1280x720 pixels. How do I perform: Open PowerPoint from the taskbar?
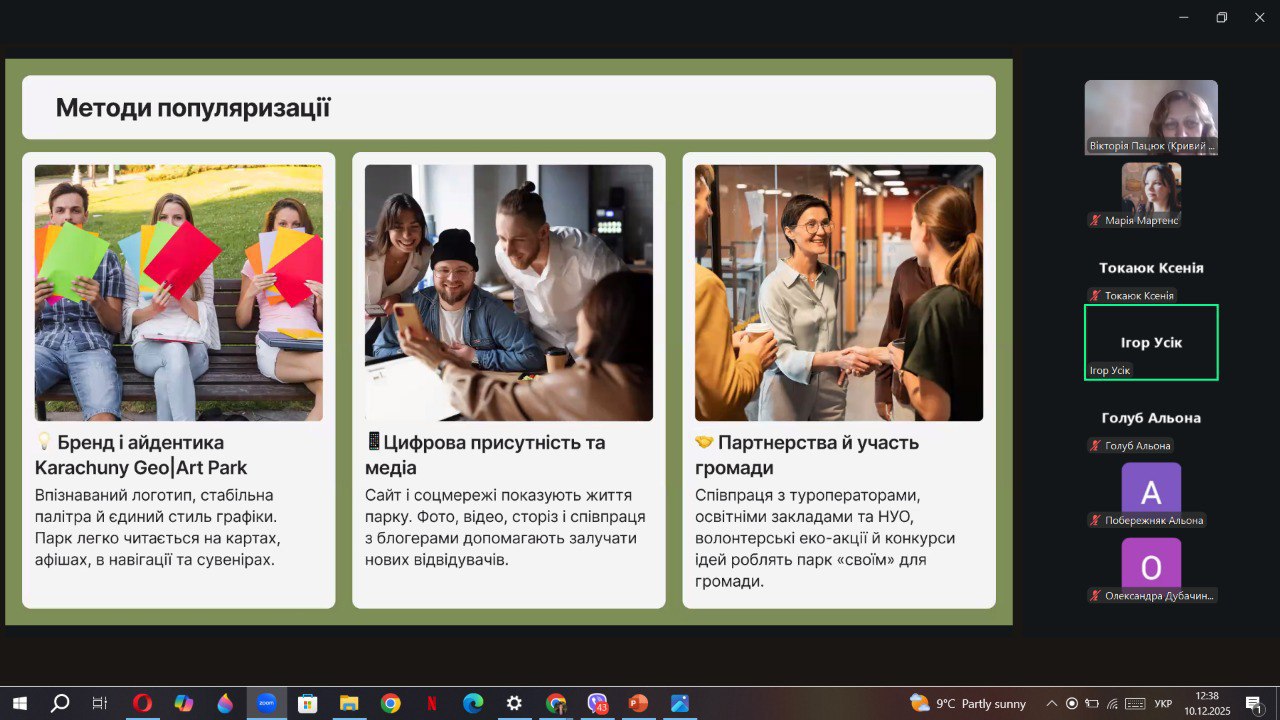point(638,703)
